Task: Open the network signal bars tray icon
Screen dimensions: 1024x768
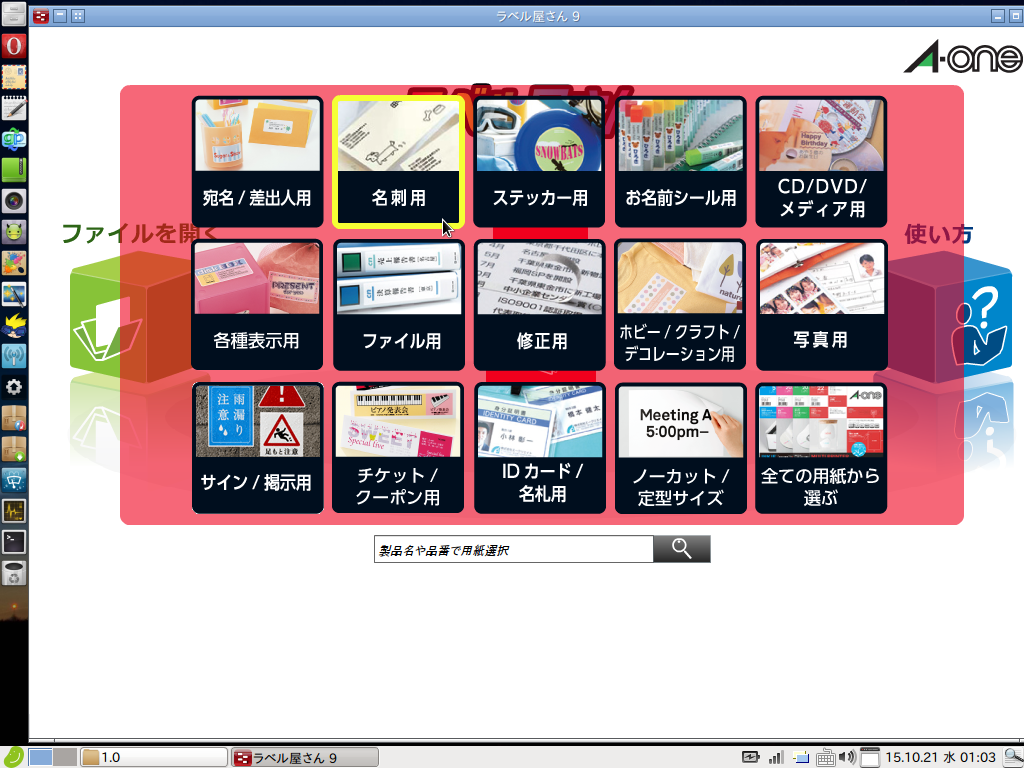Action: pyautogui.click(x=776, y=758)
